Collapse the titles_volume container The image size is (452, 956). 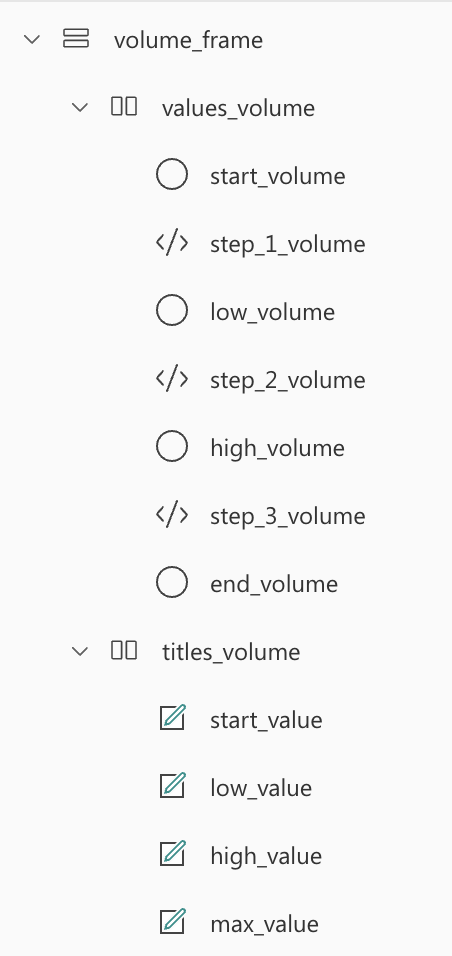(80, 652)
